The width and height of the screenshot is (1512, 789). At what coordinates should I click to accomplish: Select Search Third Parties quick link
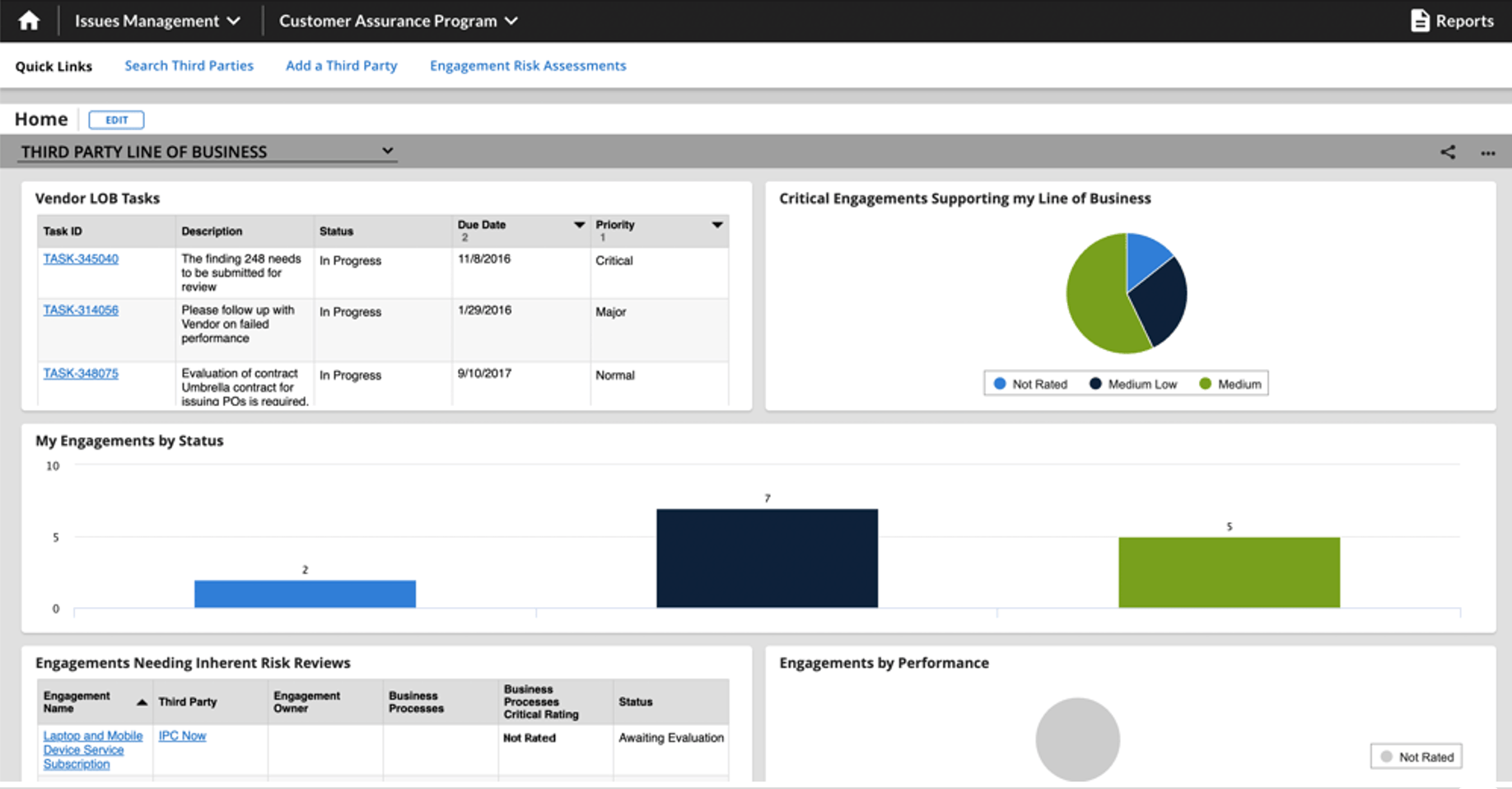point(189,65)
